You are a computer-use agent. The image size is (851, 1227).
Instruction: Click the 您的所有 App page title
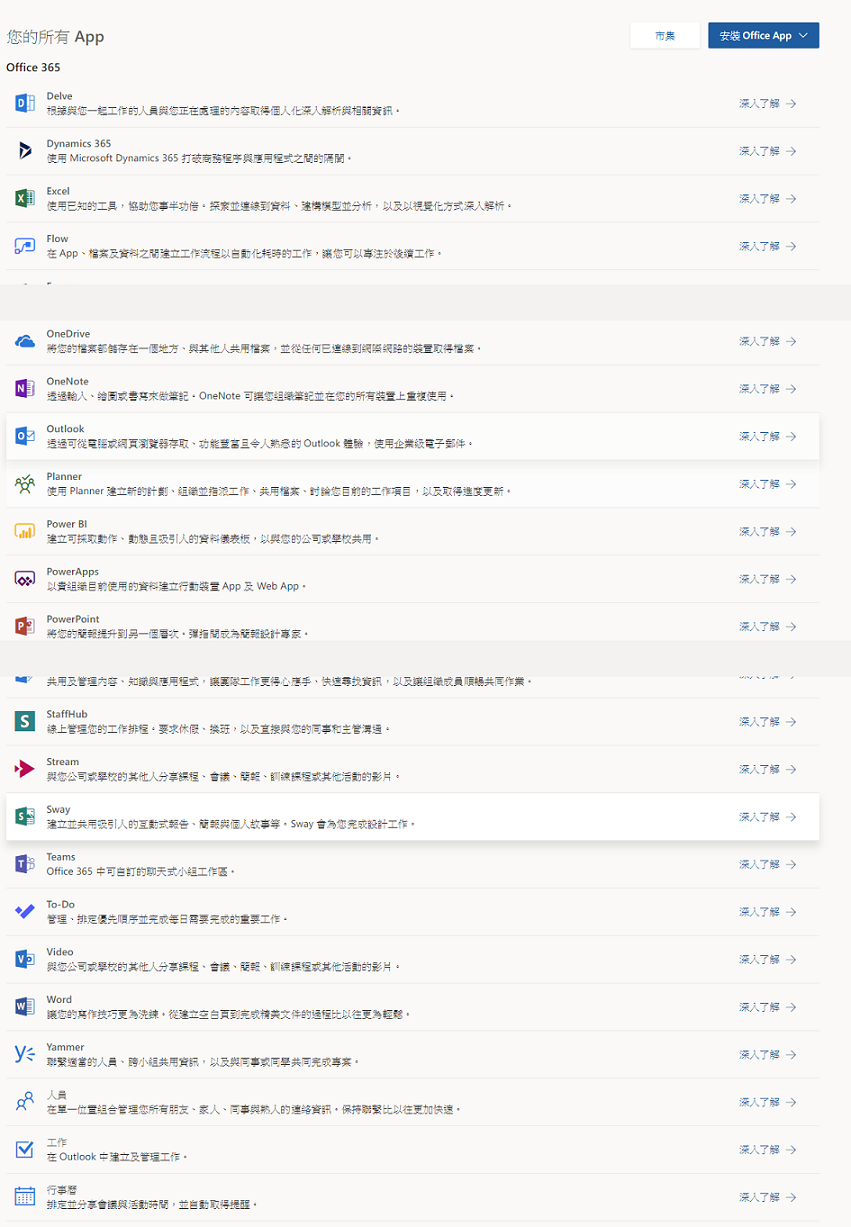pyautogui.click(x=55, y=37)
